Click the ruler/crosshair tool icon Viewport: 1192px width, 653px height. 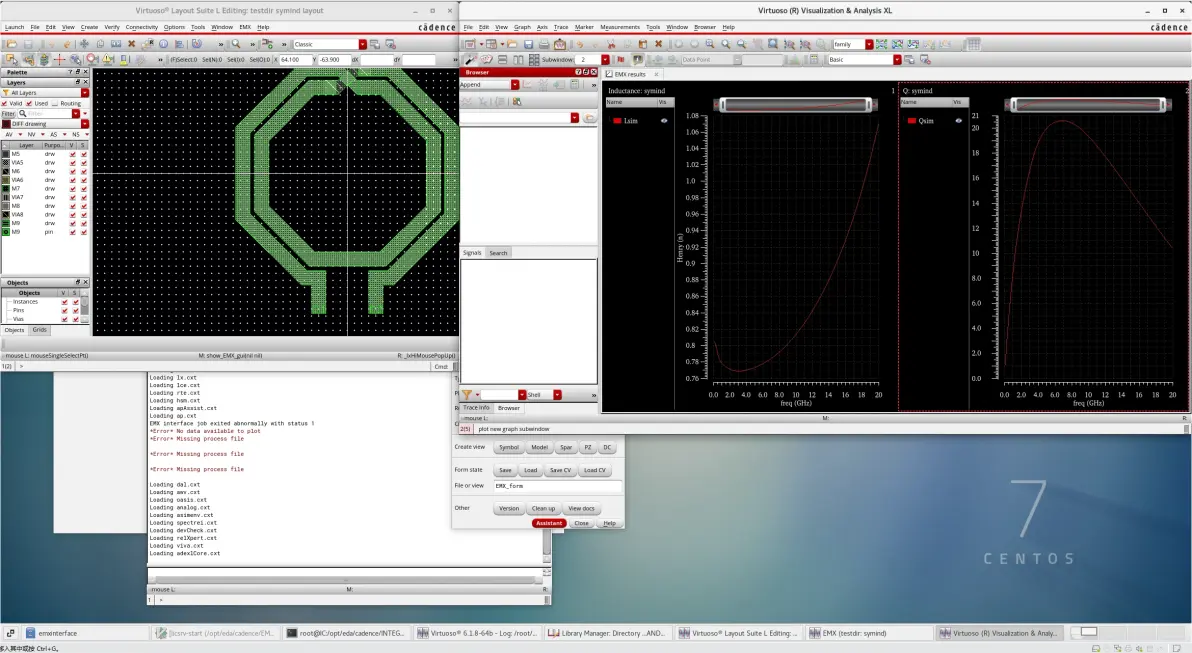[59, 59]
